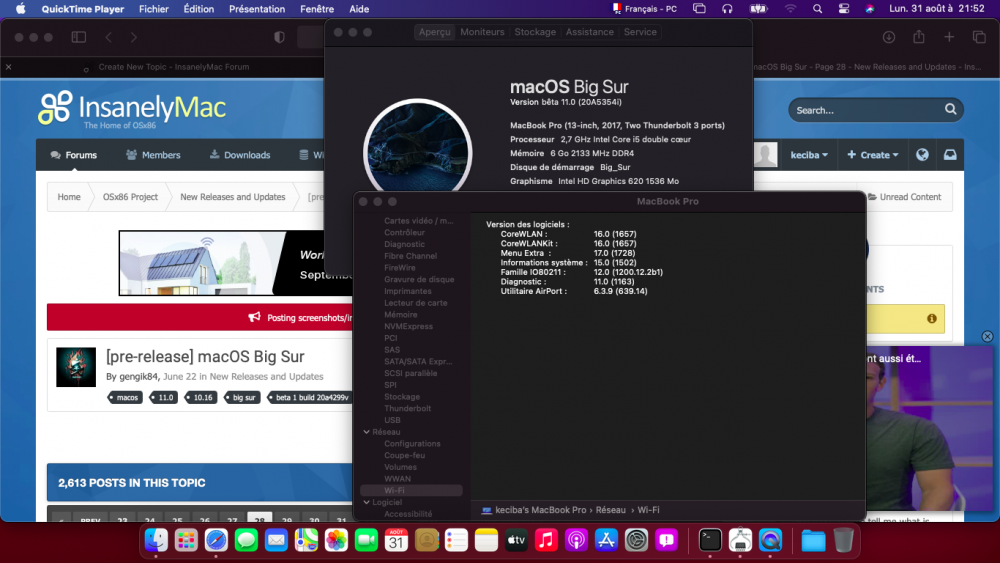The image size is (1000, 563).
Task: Click the Safari sidebar toggle icon
Action: [79, 37]
